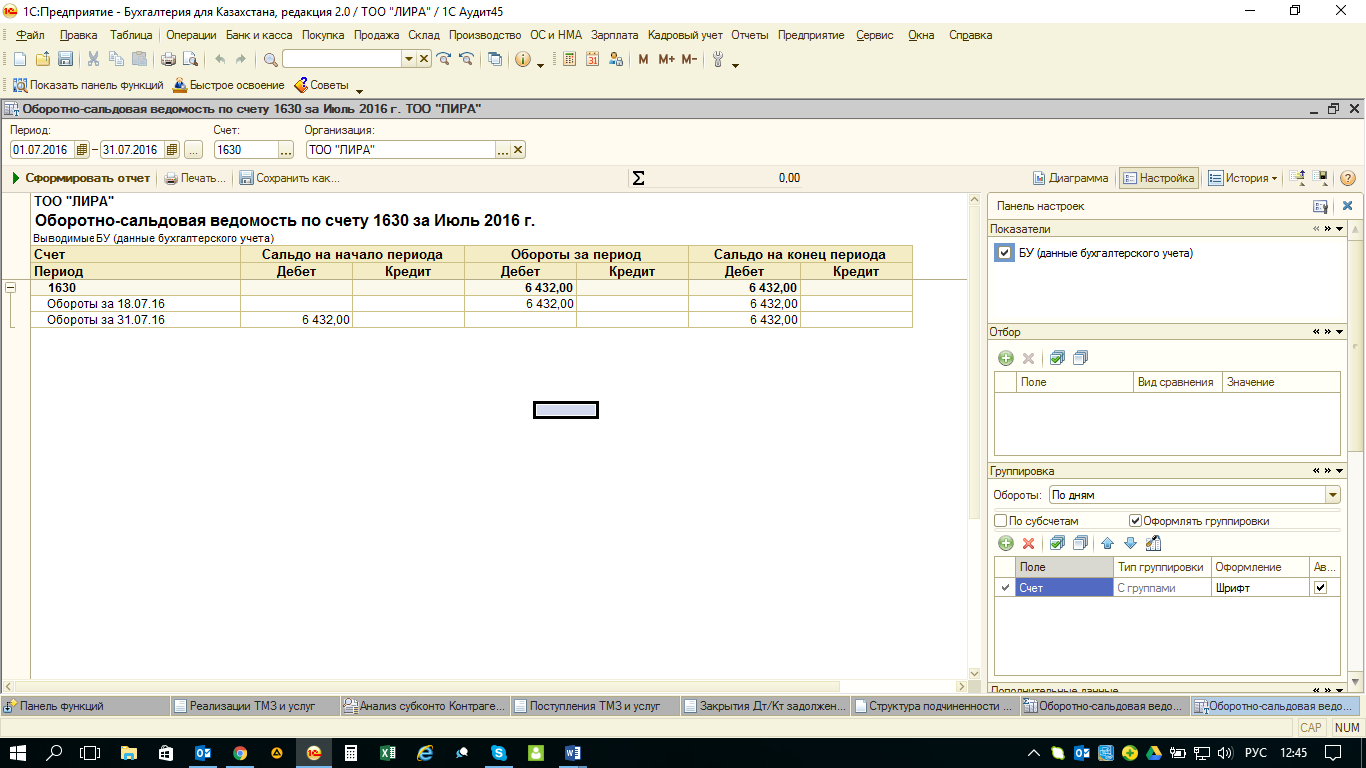Image resolution: width=1366 pixels, height=768 pixels.
Task: Click the Диаграмма button
Action: (x=1070, y=178)
